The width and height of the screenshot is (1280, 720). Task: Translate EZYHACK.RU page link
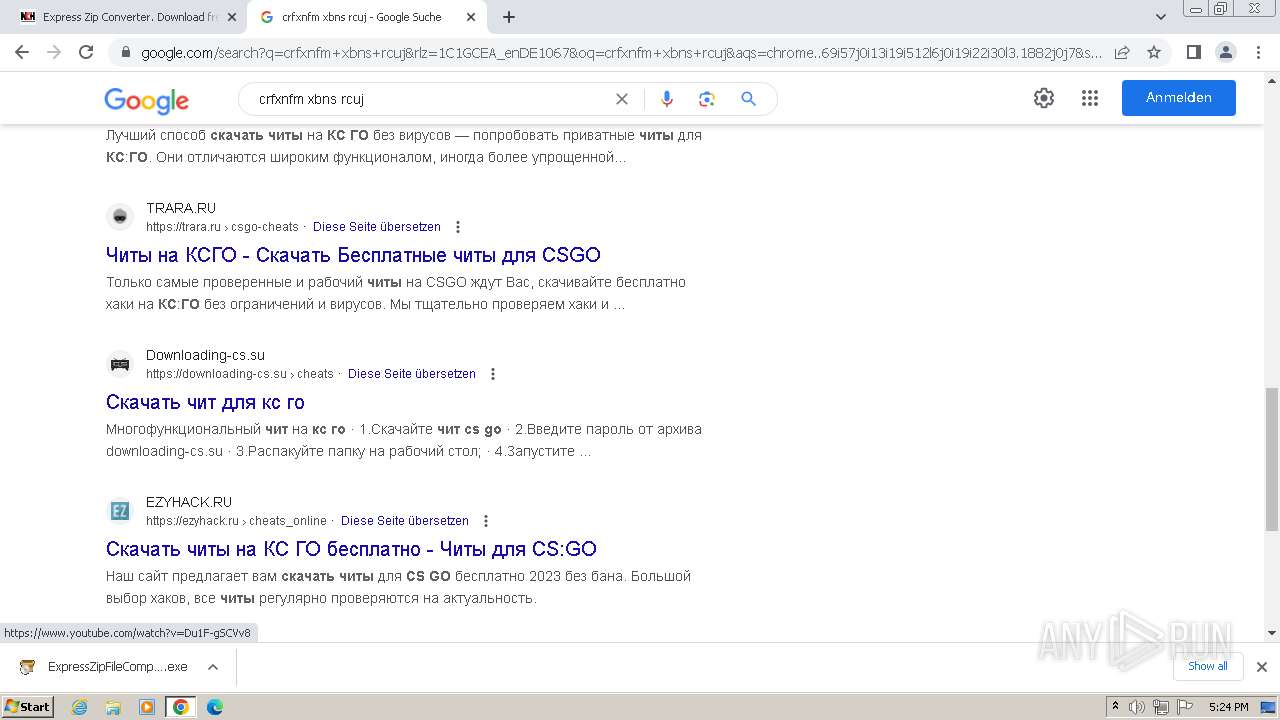(405, 521)
